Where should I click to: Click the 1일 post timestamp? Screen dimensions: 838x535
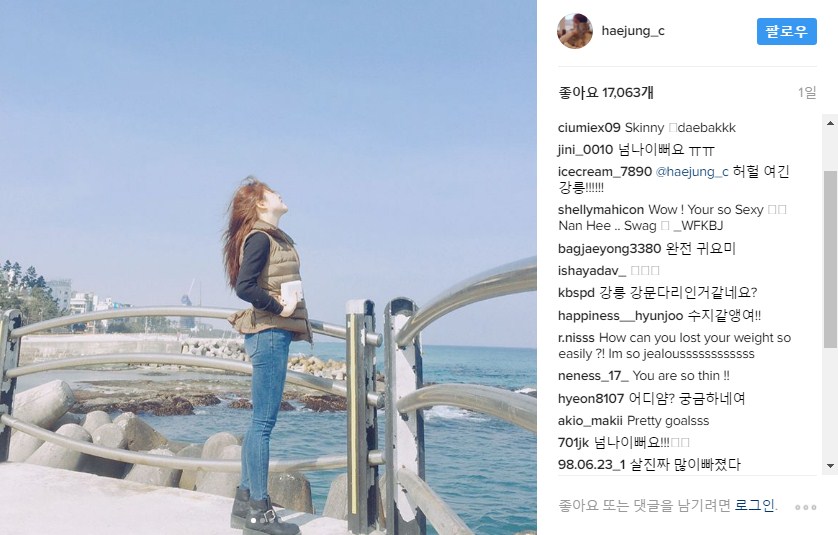click(807, 92)
